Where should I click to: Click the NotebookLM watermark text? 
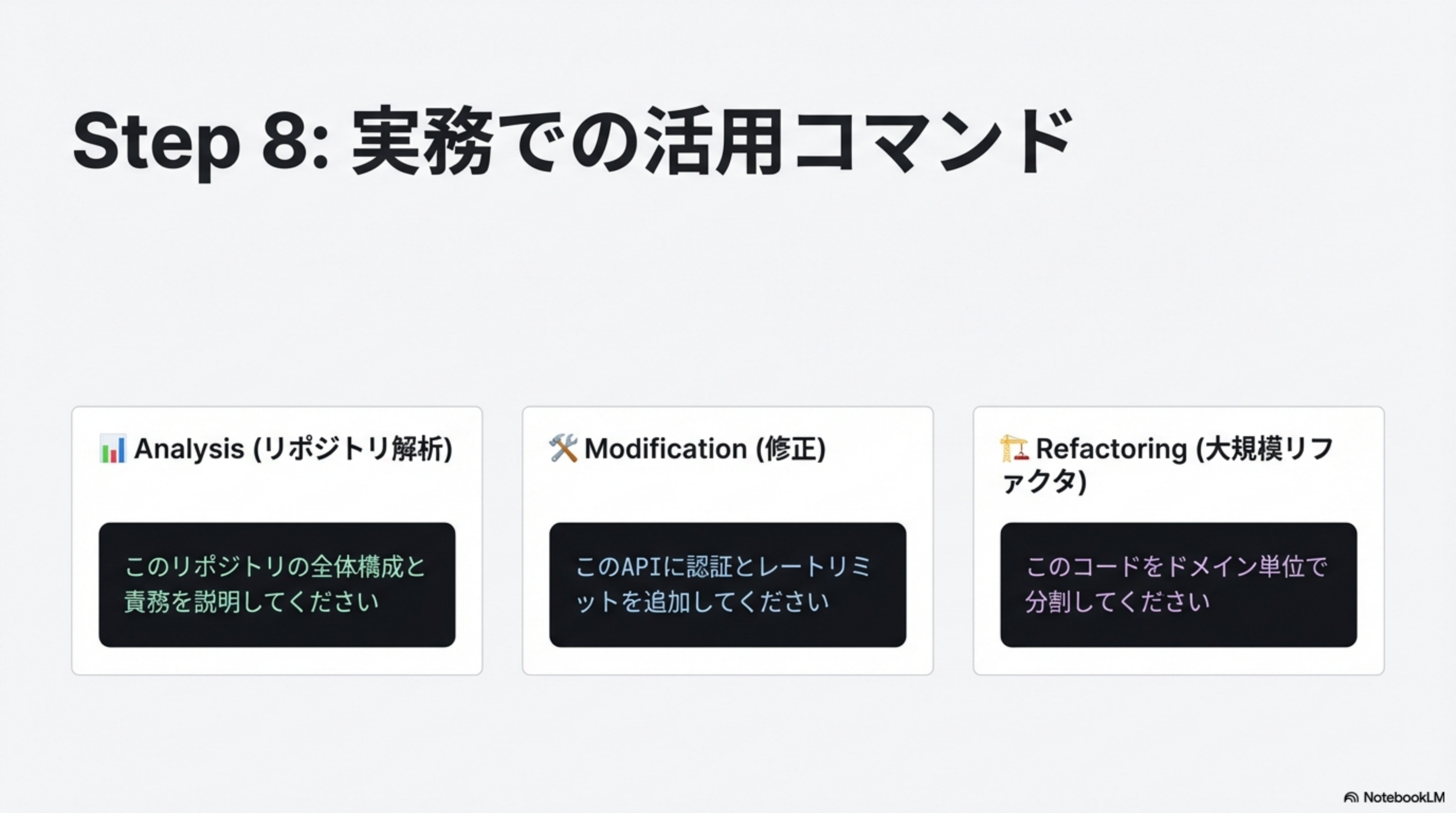pos(1404,797)
